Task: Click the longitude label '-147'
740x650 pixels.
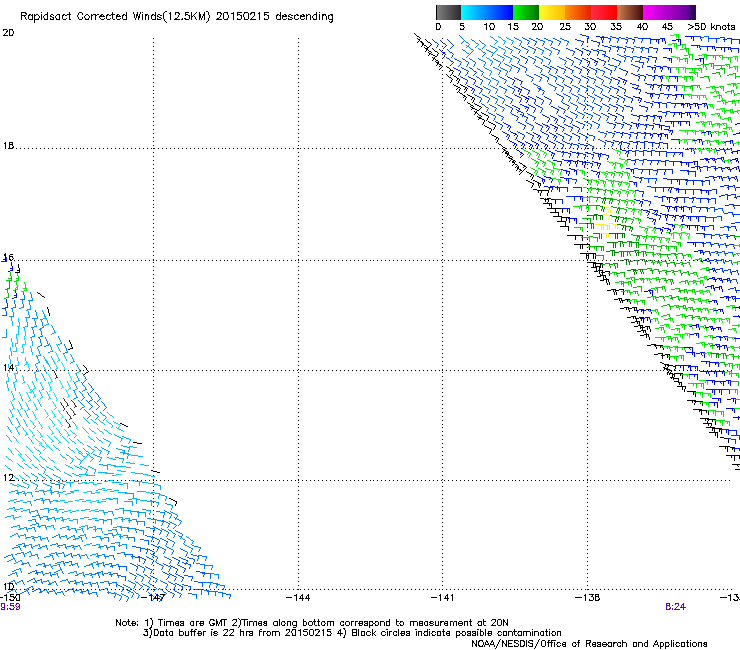Action: click(153, 598)
